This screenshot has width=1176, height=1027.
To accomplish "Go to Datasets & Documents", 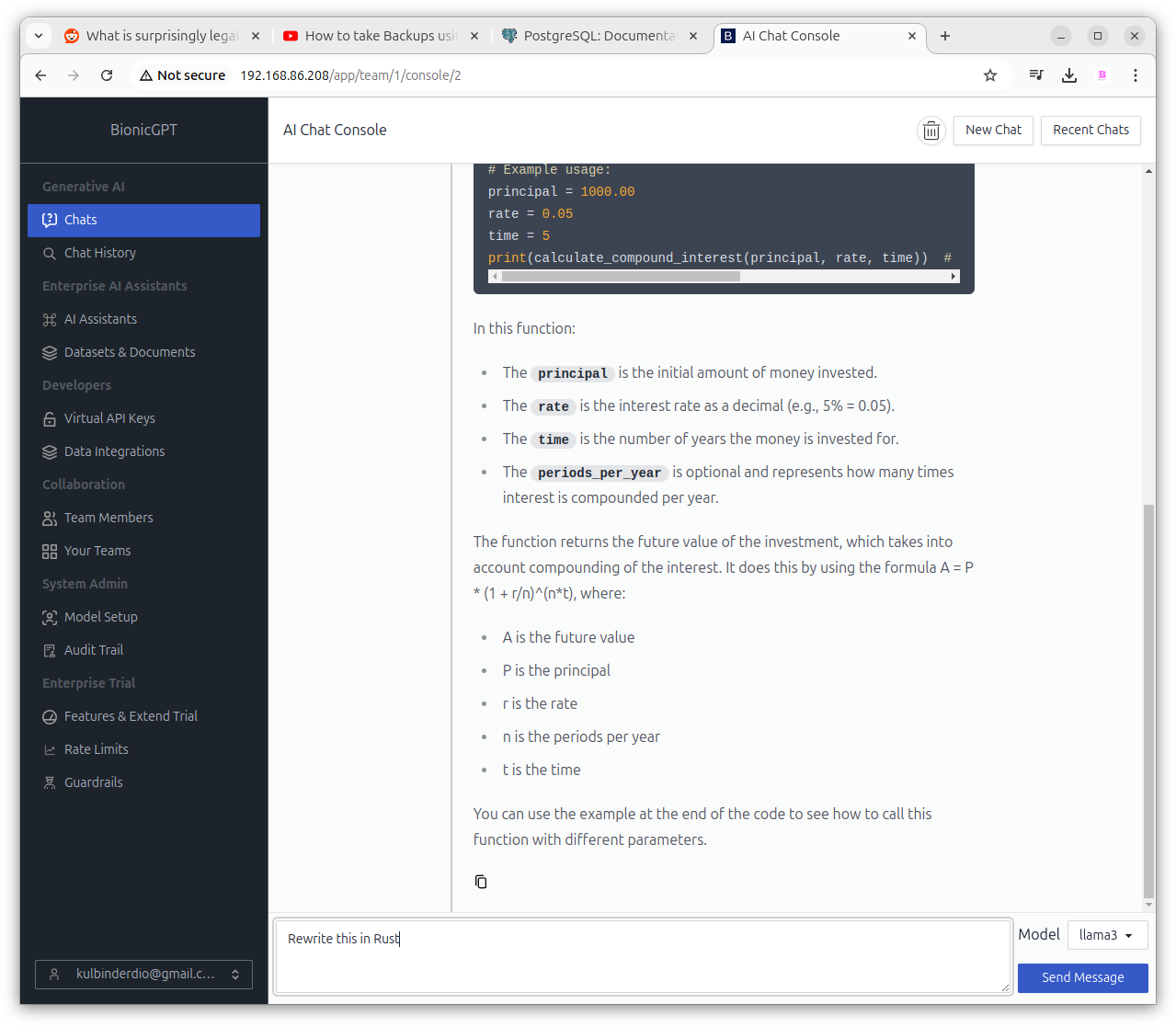I will click(x=129, y=352).
